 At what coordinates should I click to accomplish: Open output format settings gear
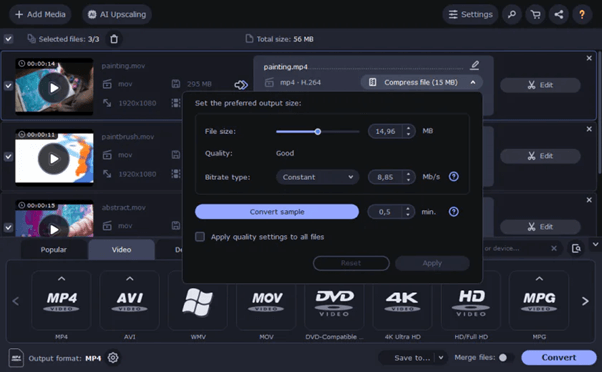[x=113, y=358]
